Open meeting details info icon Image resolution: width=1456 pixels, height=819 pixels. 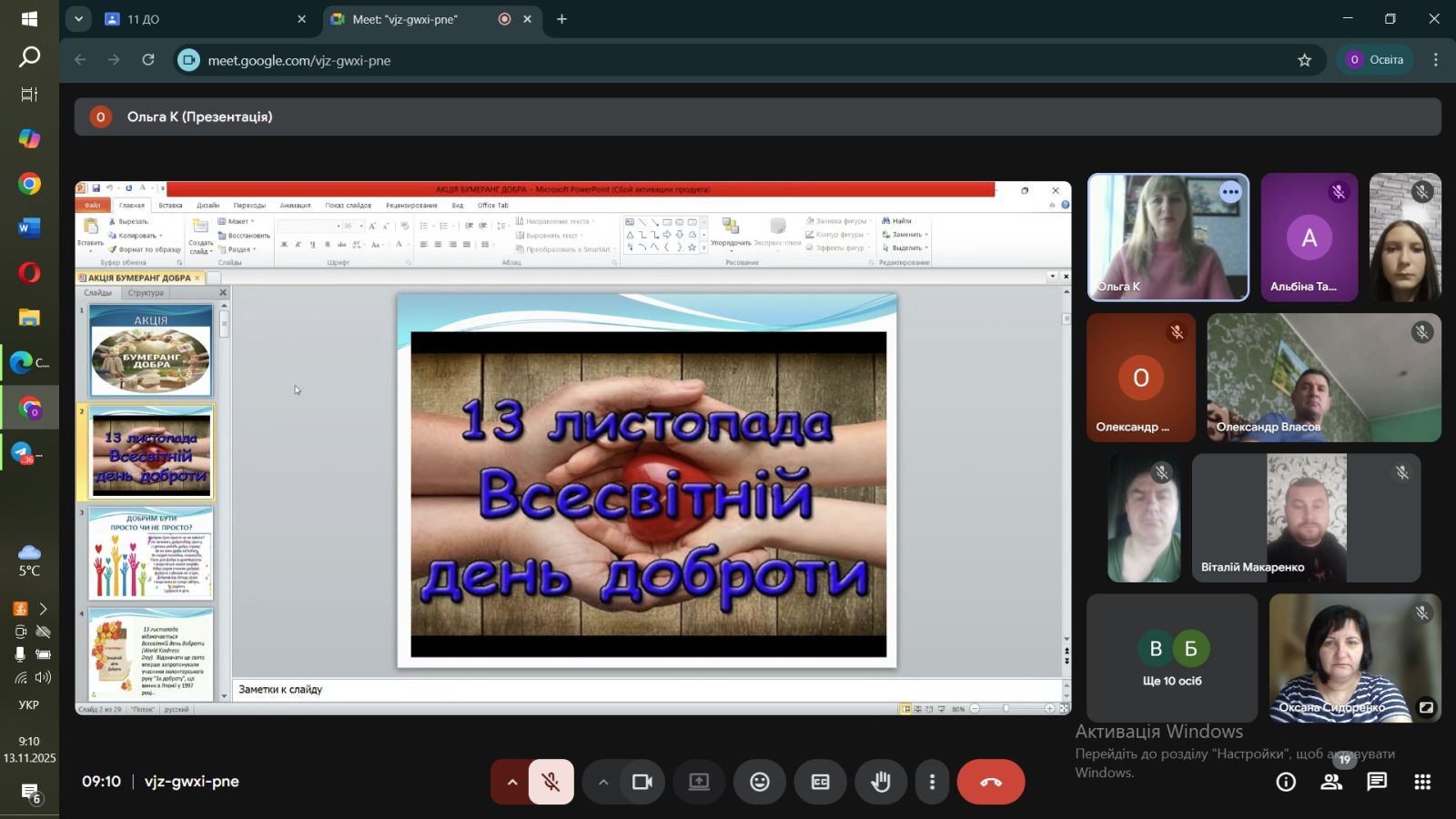click(x=1286, y=782)
